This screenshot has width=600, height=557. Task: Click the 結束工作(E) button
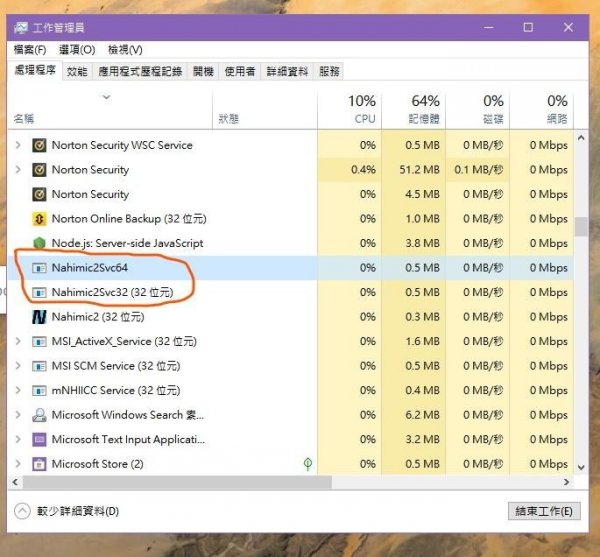point(543,511)
